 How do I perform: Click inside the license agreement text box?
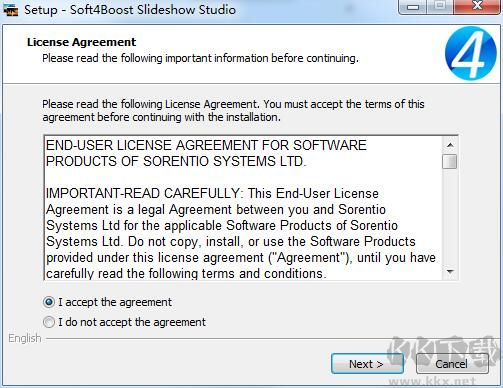[243, 208]
